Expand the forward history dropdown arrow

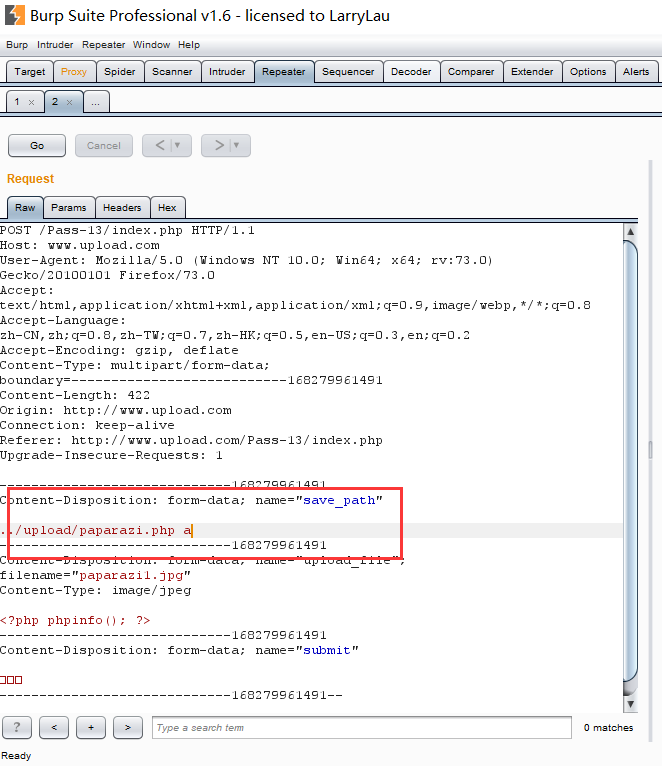[x=237, y=145]
